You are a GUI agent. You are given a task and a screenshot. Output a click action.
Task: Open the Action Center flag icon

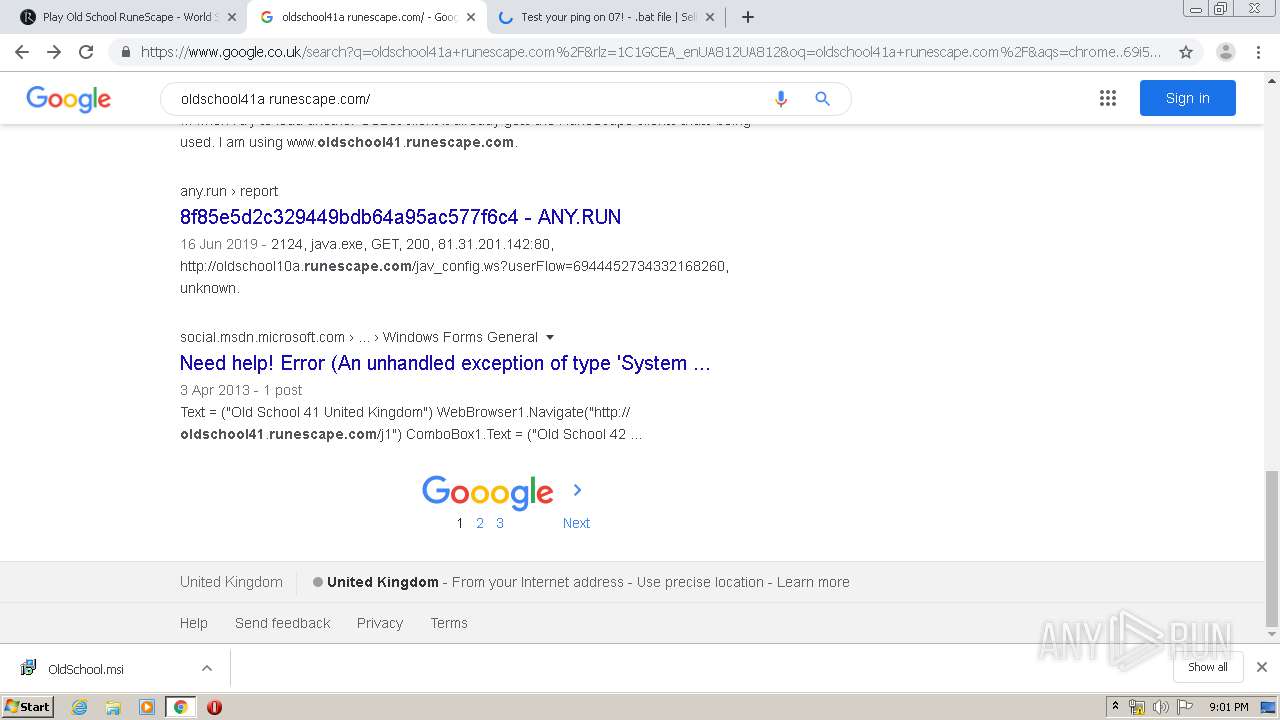[x=1184, y=707]
